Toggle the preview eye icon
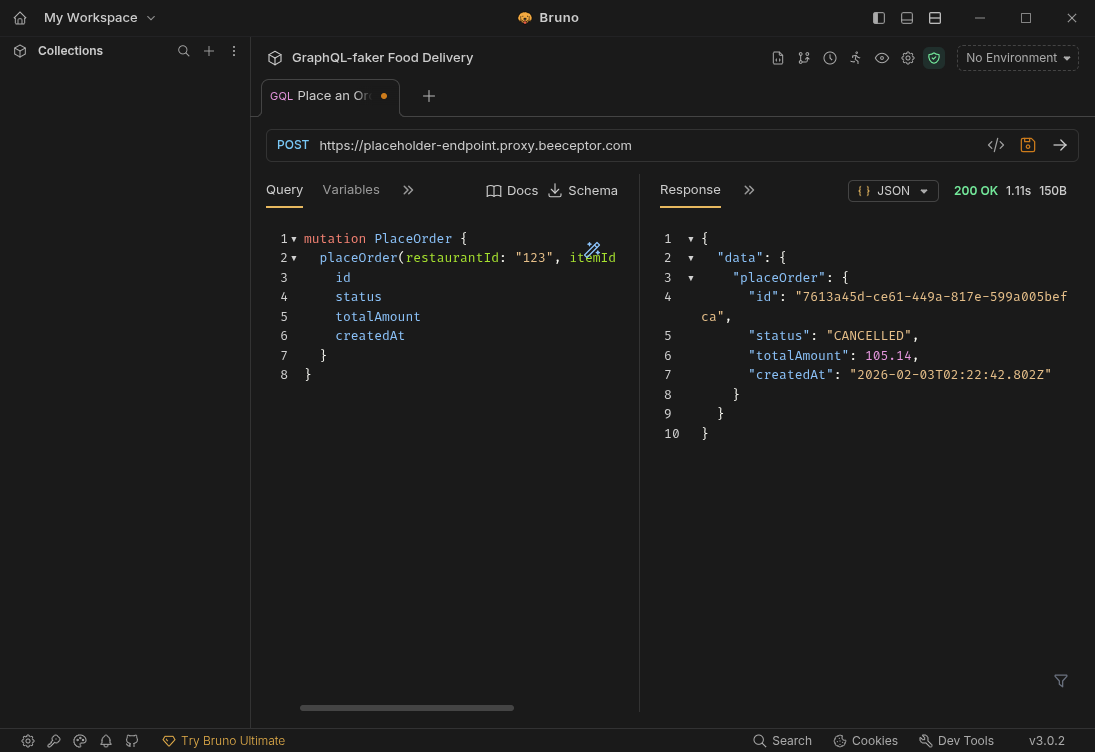This screenshot has width=1095, height=752. (x=882, y=58)
